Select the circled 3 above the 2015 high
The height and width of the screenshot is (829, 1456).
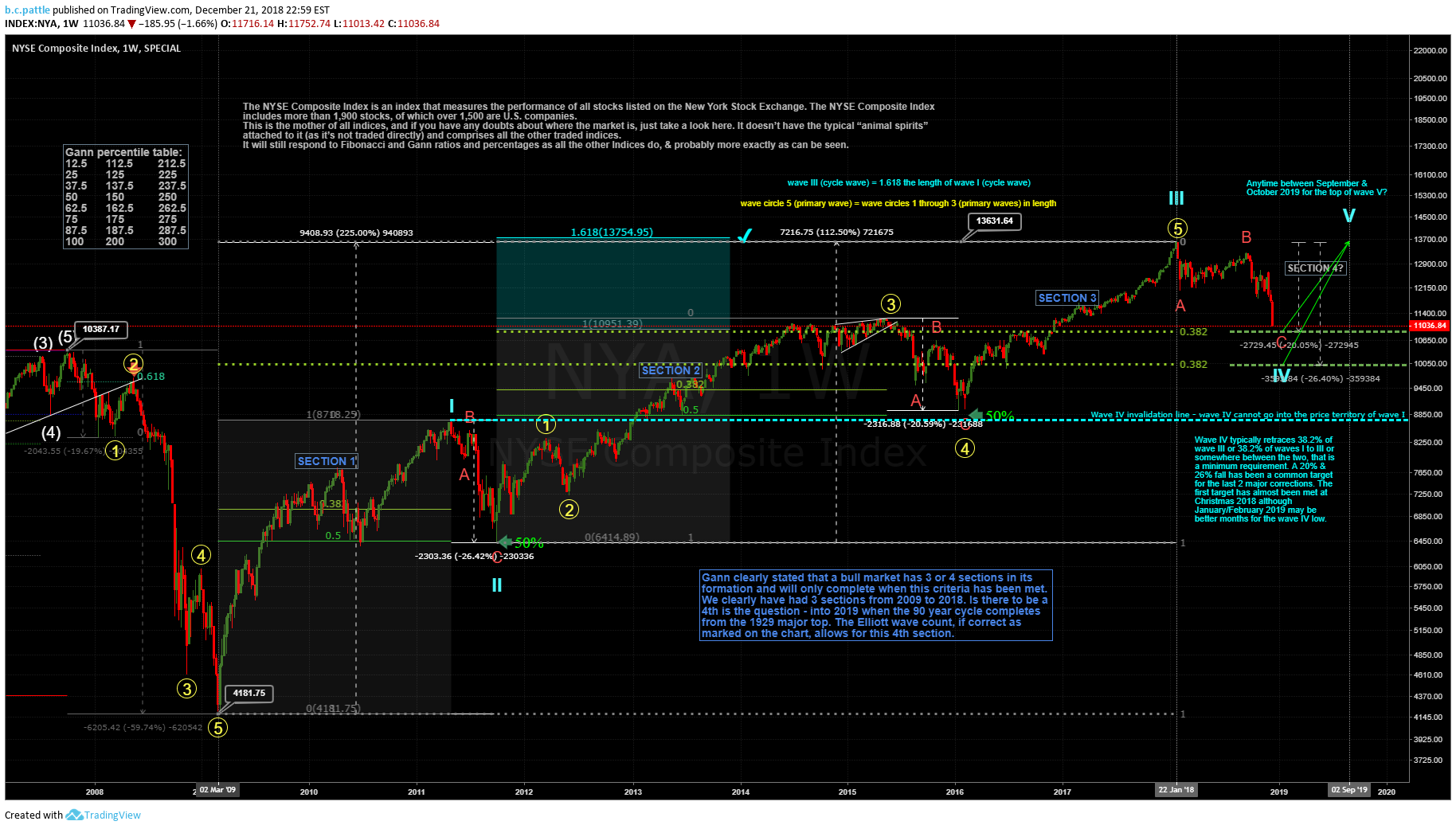pos(890,304)
